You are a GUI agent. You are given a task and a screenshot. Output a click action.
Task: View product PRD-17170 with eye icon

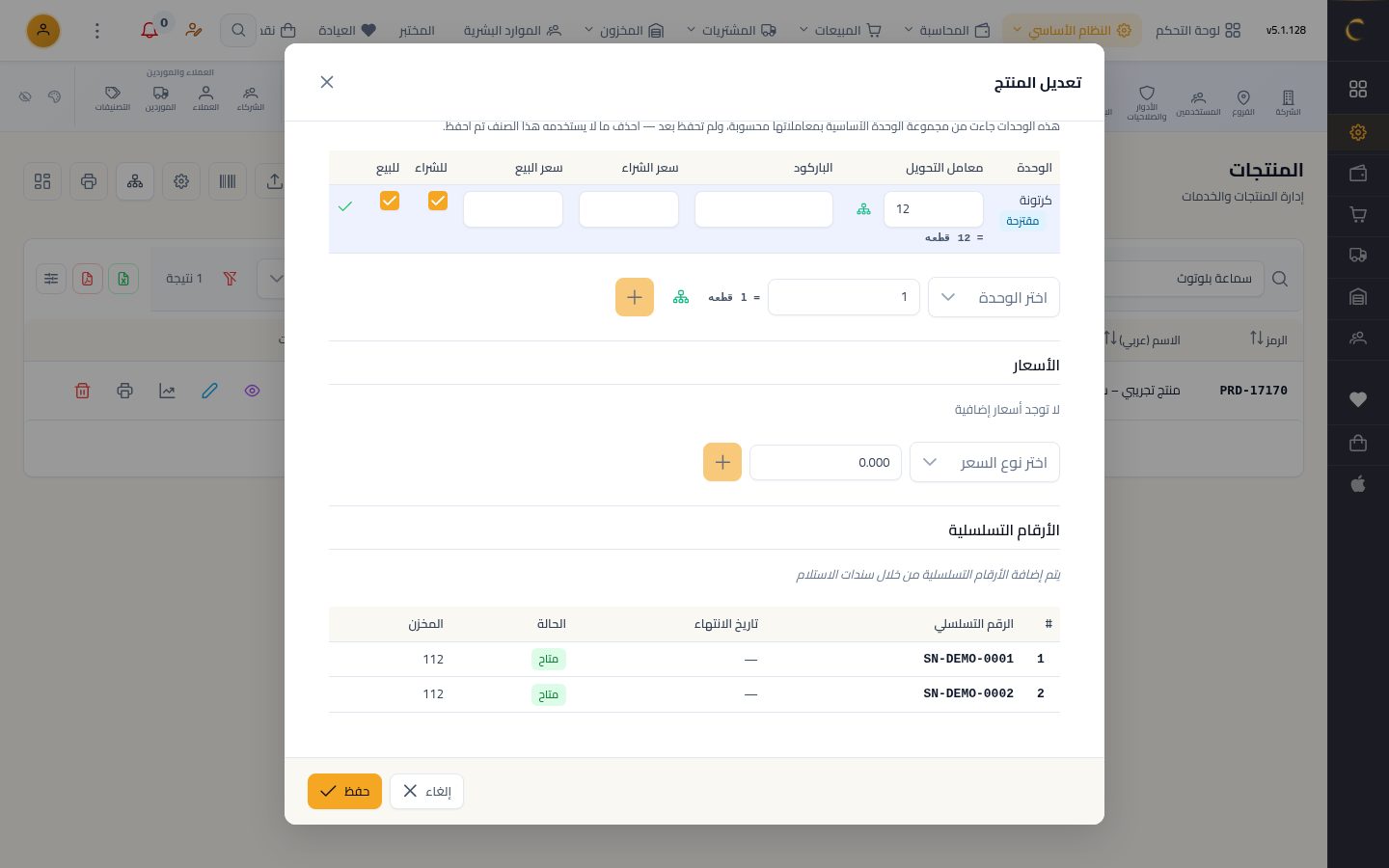click(252, 391)
